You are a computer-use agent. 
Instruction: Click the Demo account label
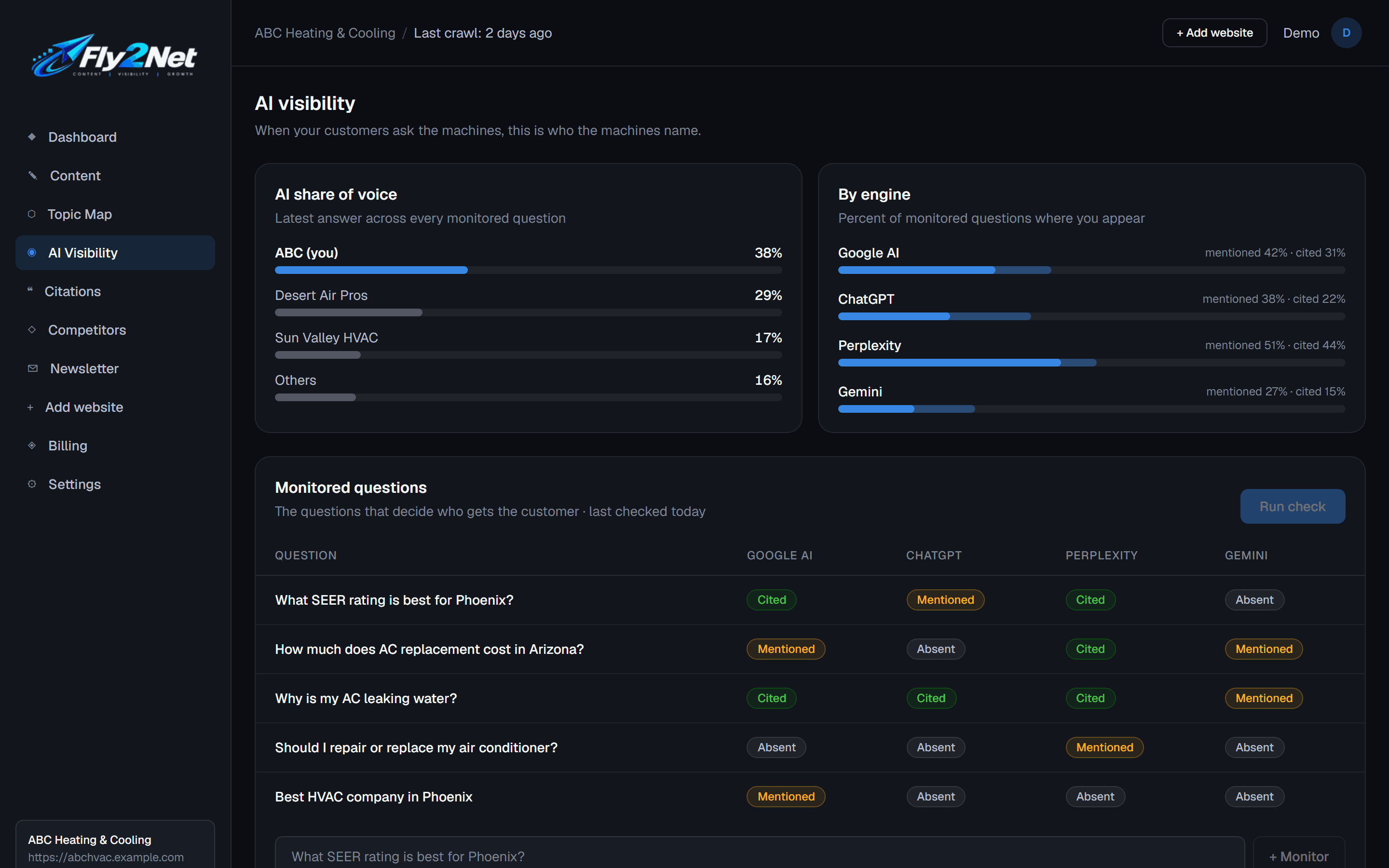point(1301,33)
